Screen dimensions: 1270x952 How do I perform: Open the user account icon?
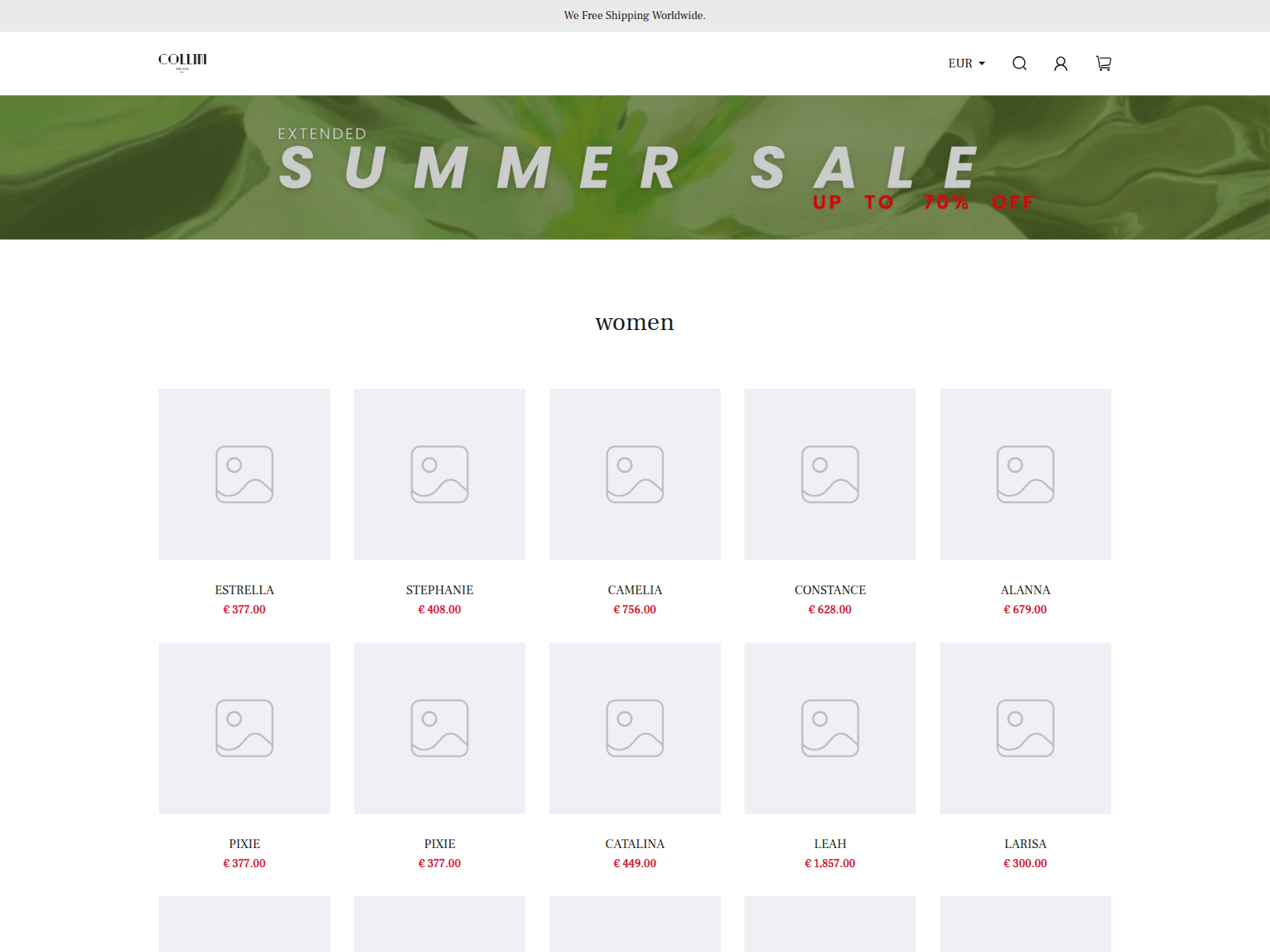click(x=1060, y=63)
